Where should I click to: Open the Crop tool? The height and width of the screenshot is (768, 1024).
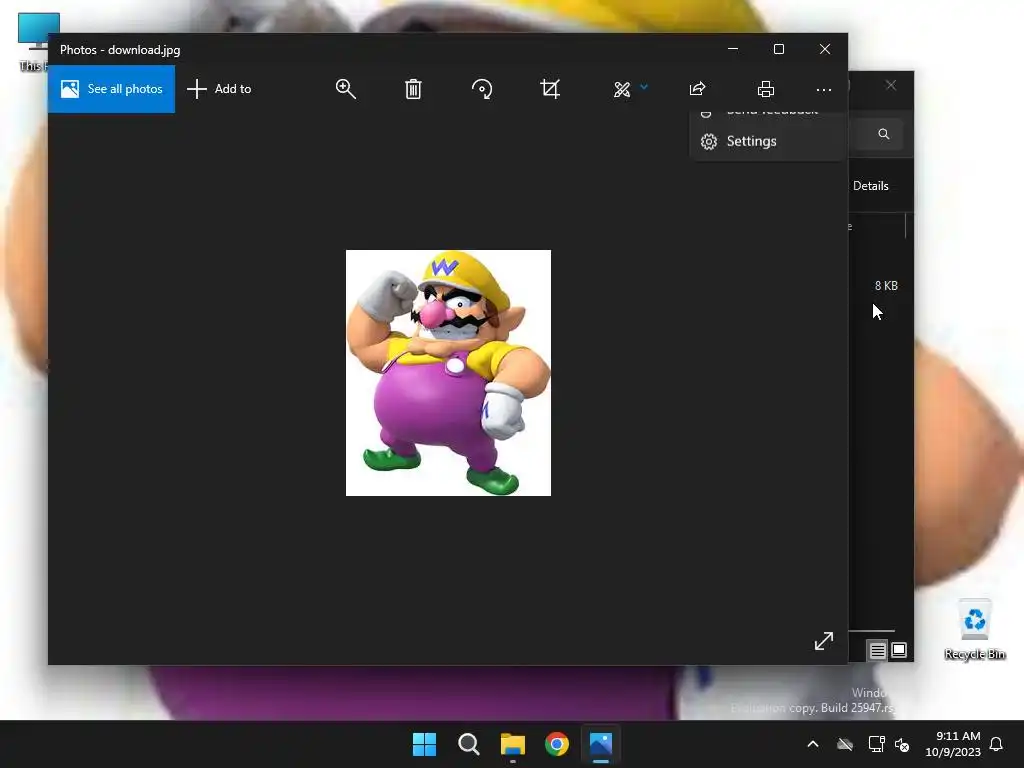tap(550, 89)
